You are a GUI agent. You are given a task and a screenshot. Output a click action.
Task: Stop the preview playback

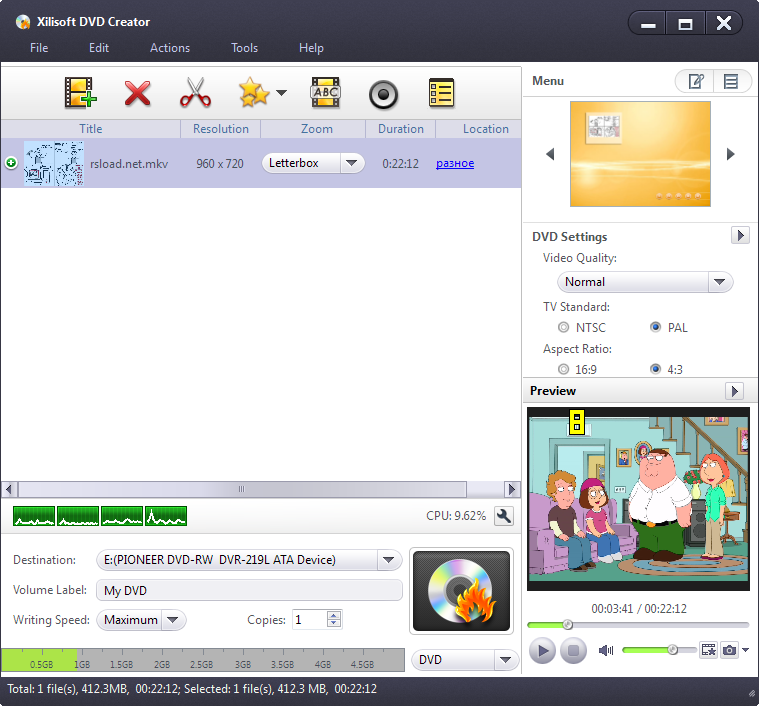tap(573, 650)
